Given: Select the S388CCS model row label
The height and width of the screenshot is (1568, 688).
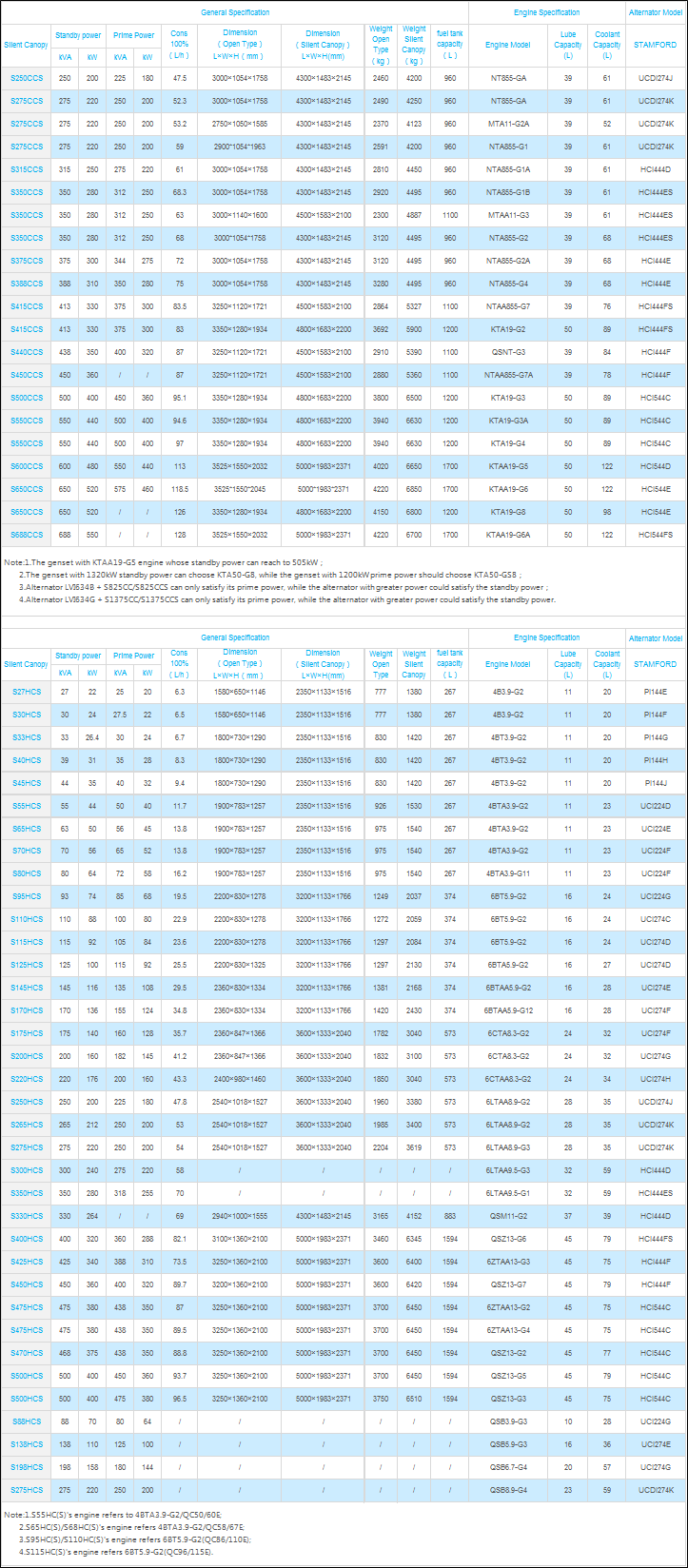Looking at the screenshot, I should click(x=27, y=284).
